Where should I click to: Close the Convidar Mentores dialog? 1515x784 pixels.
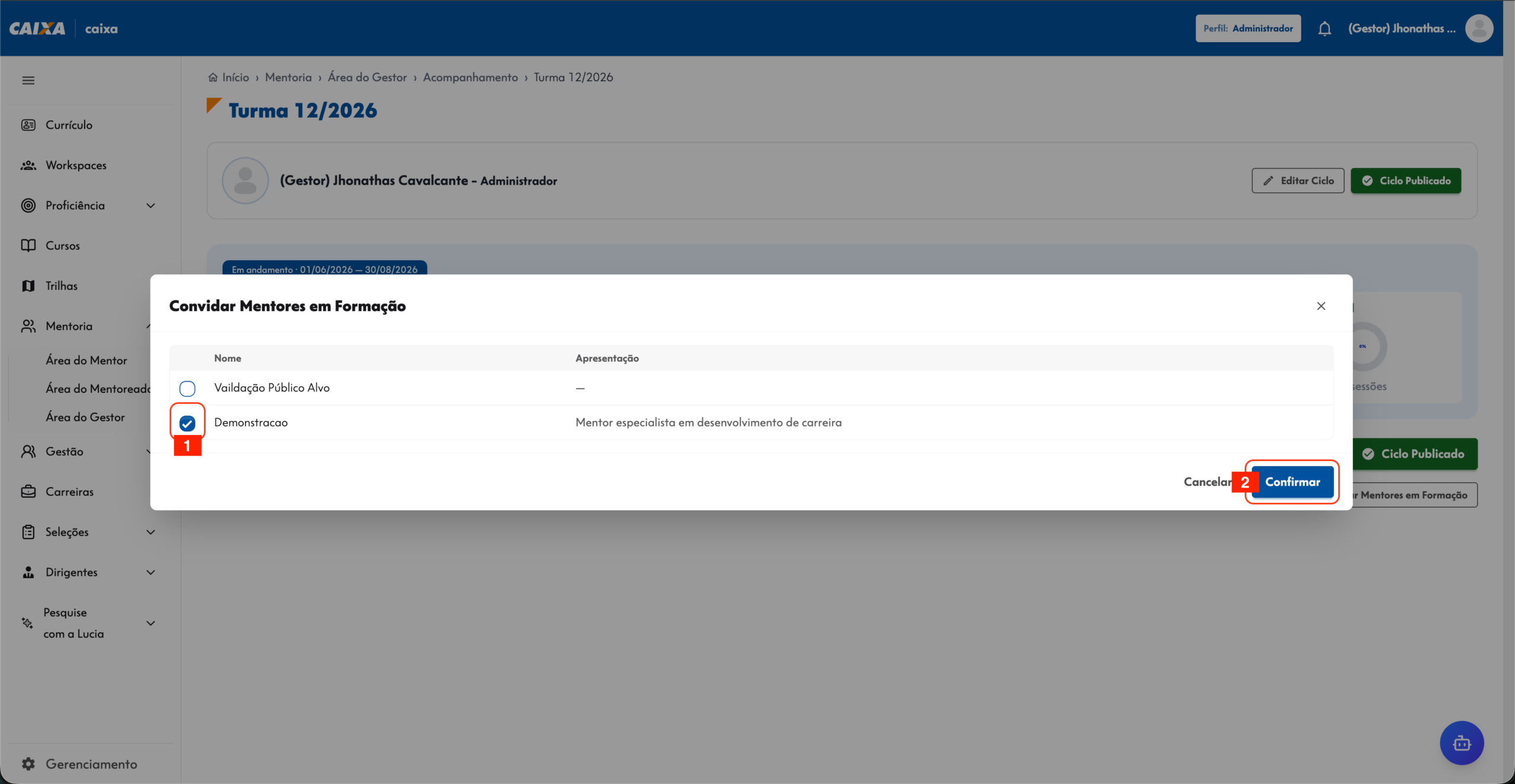(x=1321, y=306)
